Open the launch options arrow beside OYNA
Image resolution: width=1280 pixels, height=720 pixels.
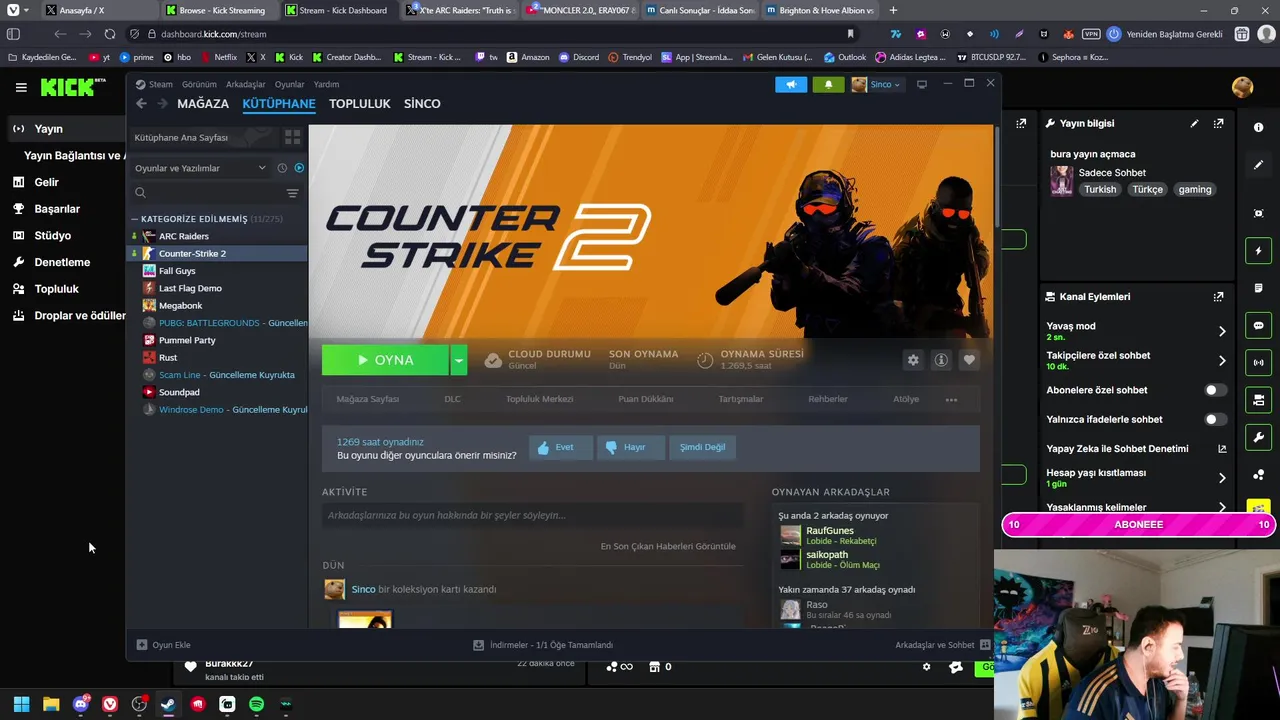pos(458,360)
